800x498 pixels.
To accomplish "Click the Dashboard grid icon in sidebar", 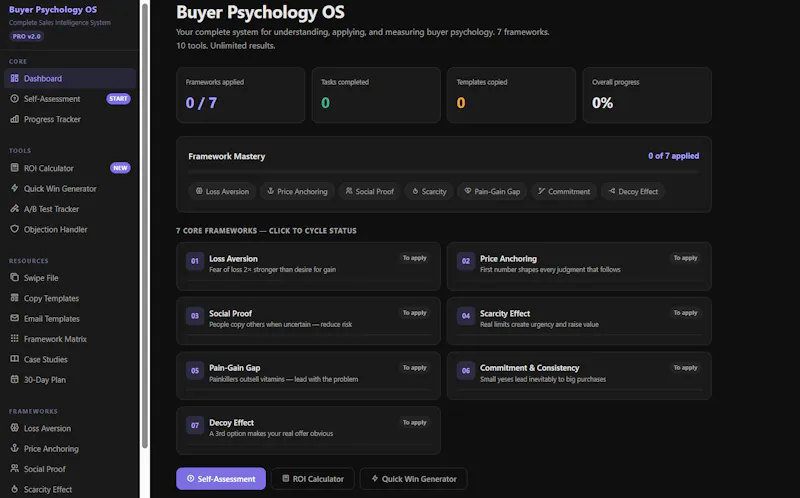I will [x=14, y=78].
